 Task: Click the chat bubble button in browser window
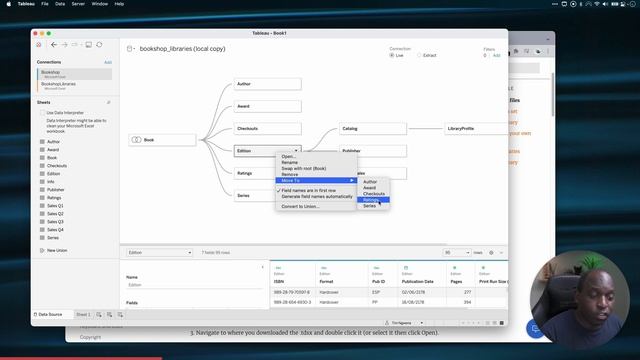[x=535, y=329]
